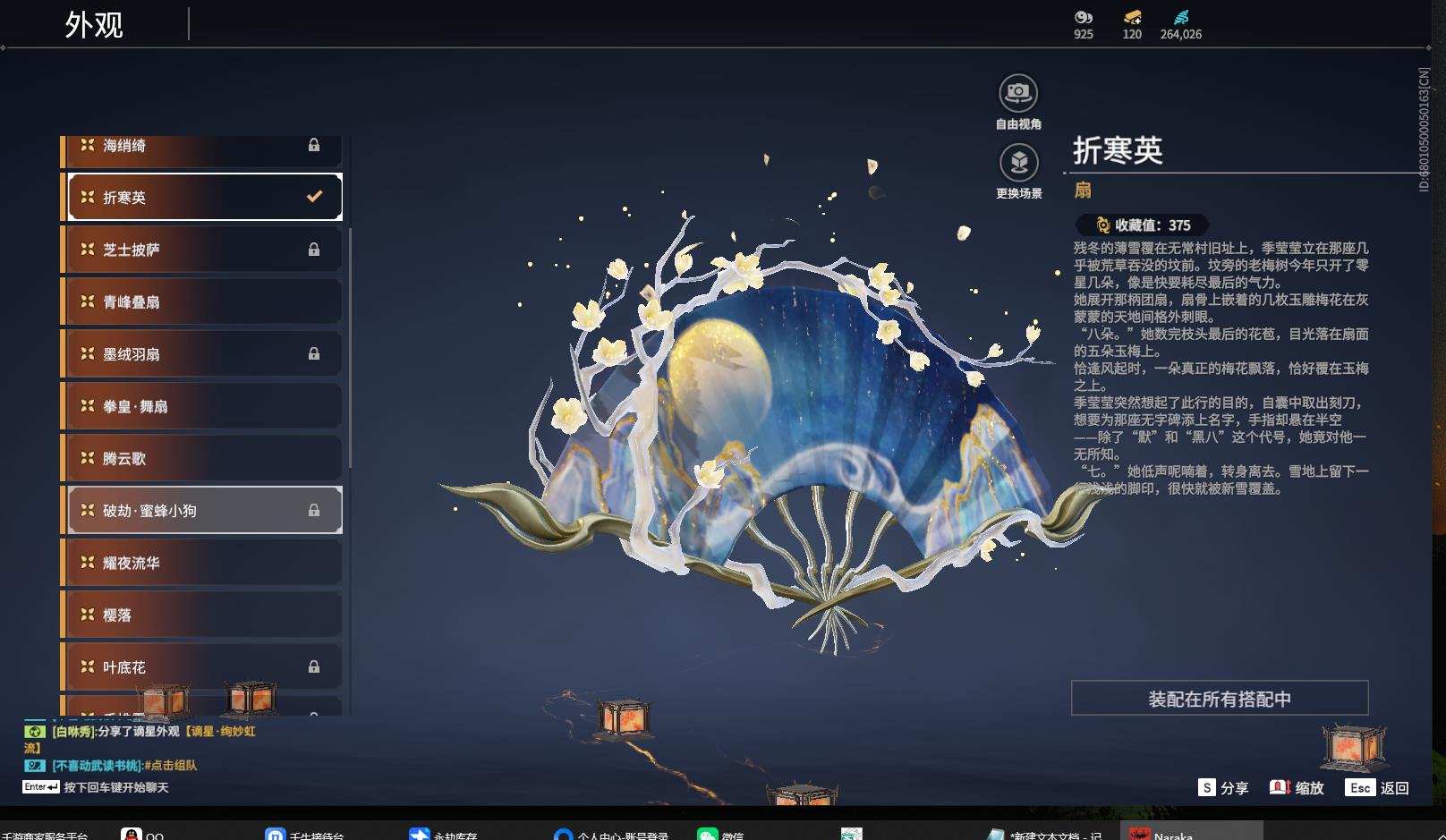
Task: Click the blue channel icon before 不喜动武读书桃
Action: (34, 765)
